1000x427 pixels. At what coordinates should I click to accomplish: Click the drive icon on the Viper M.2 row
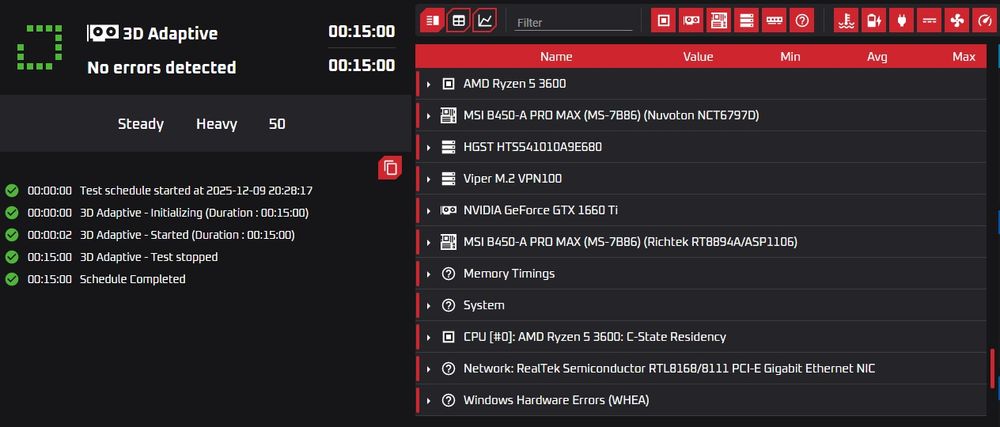(448, 178)
